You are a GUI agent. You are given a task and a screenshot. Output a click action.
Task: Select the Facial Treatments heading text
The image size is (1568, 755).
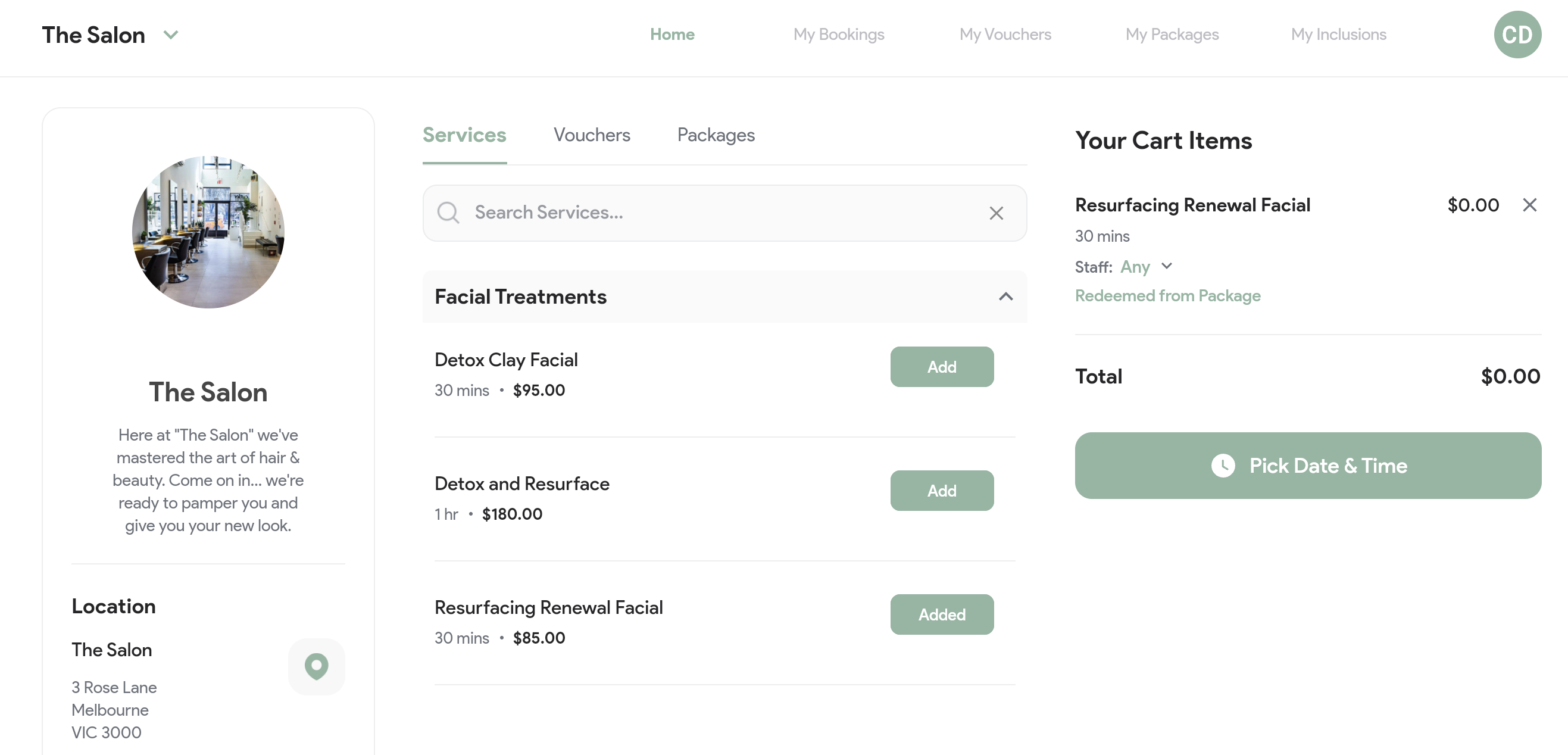[x=520, y=297]
